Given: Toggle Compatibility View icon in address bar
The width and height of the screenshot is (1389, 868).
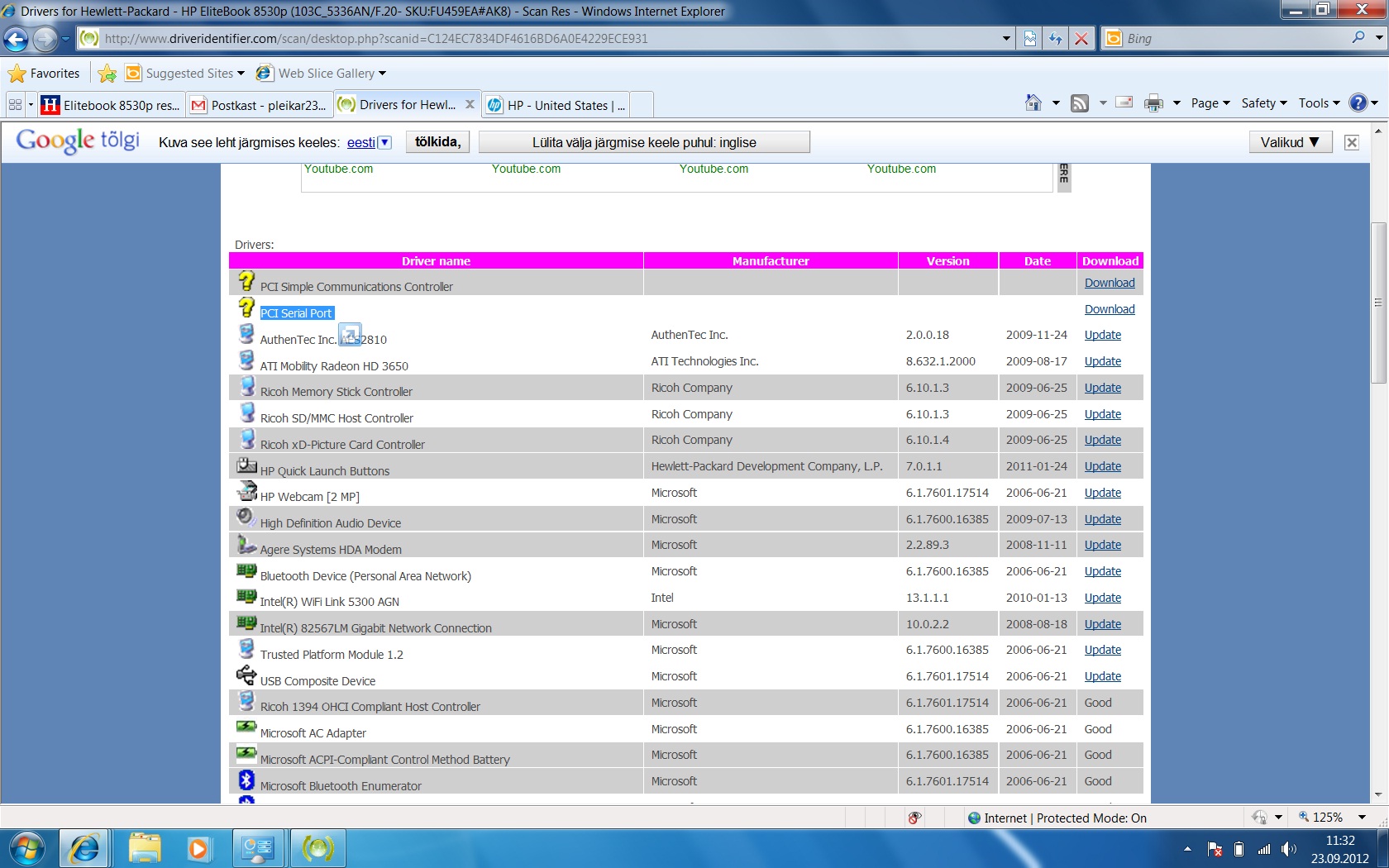Looking at the screenshot, I should pyautogui.click(x=1030, y=39).
